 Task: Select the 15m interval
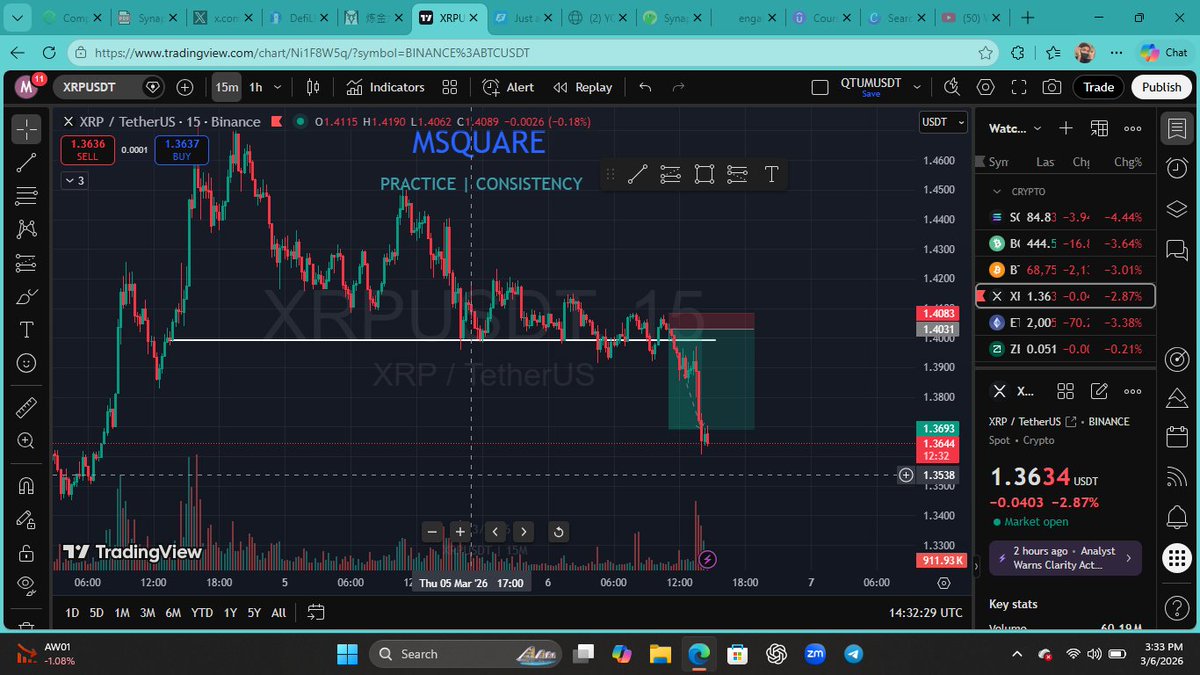[227, 87]
